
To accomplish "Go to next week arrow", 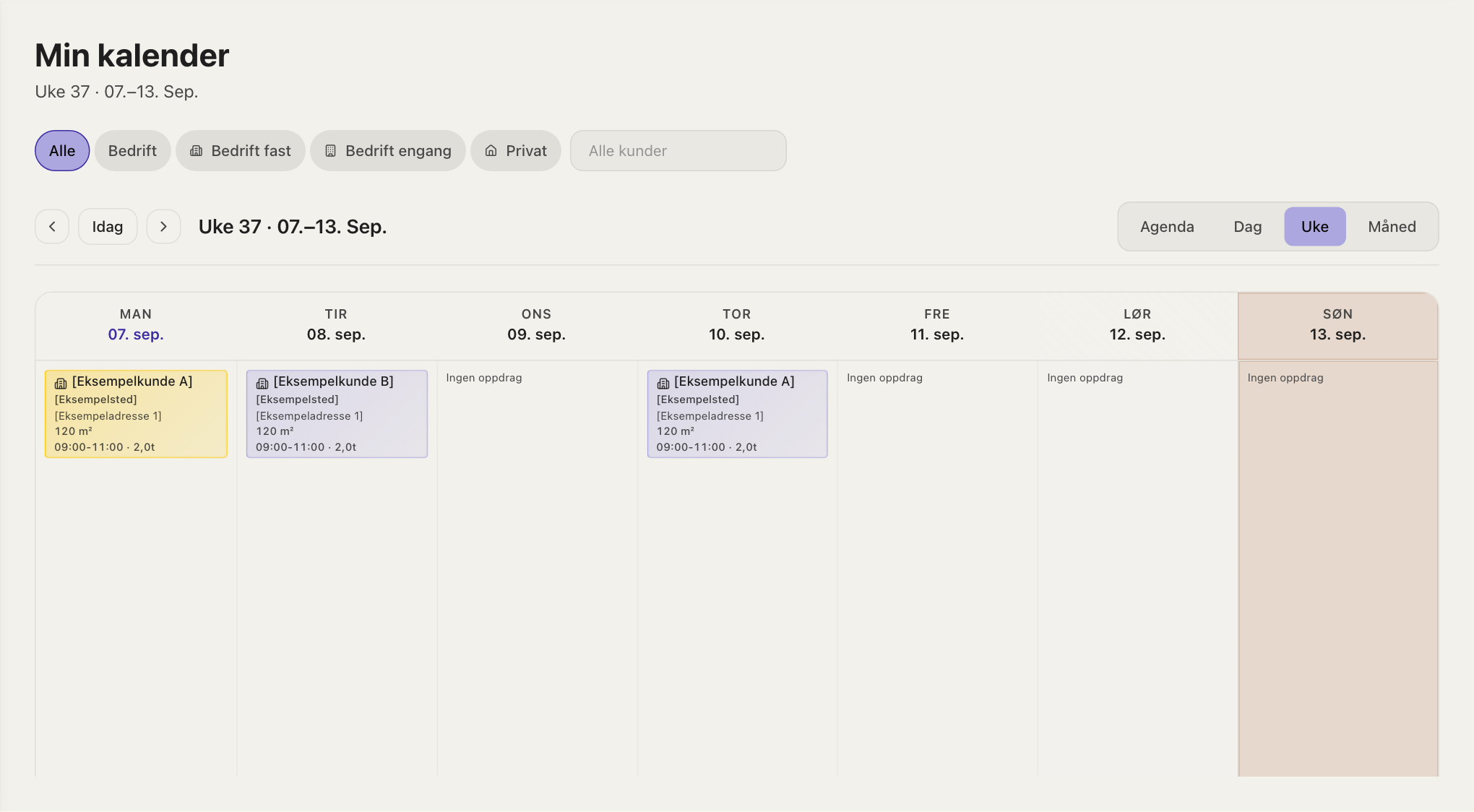I will pyautogui.click(x=163, y=227).
